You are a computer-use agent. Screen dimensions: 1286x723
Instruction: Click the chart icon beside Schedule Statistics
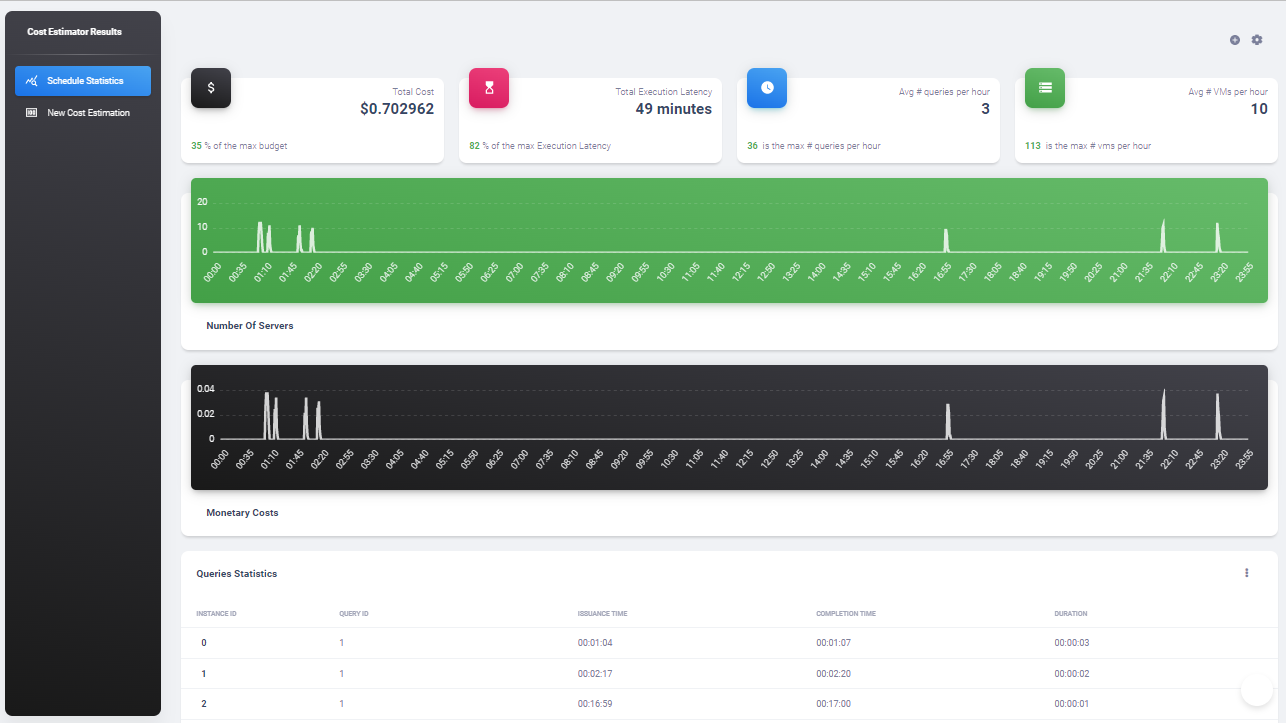coord(32,81)
